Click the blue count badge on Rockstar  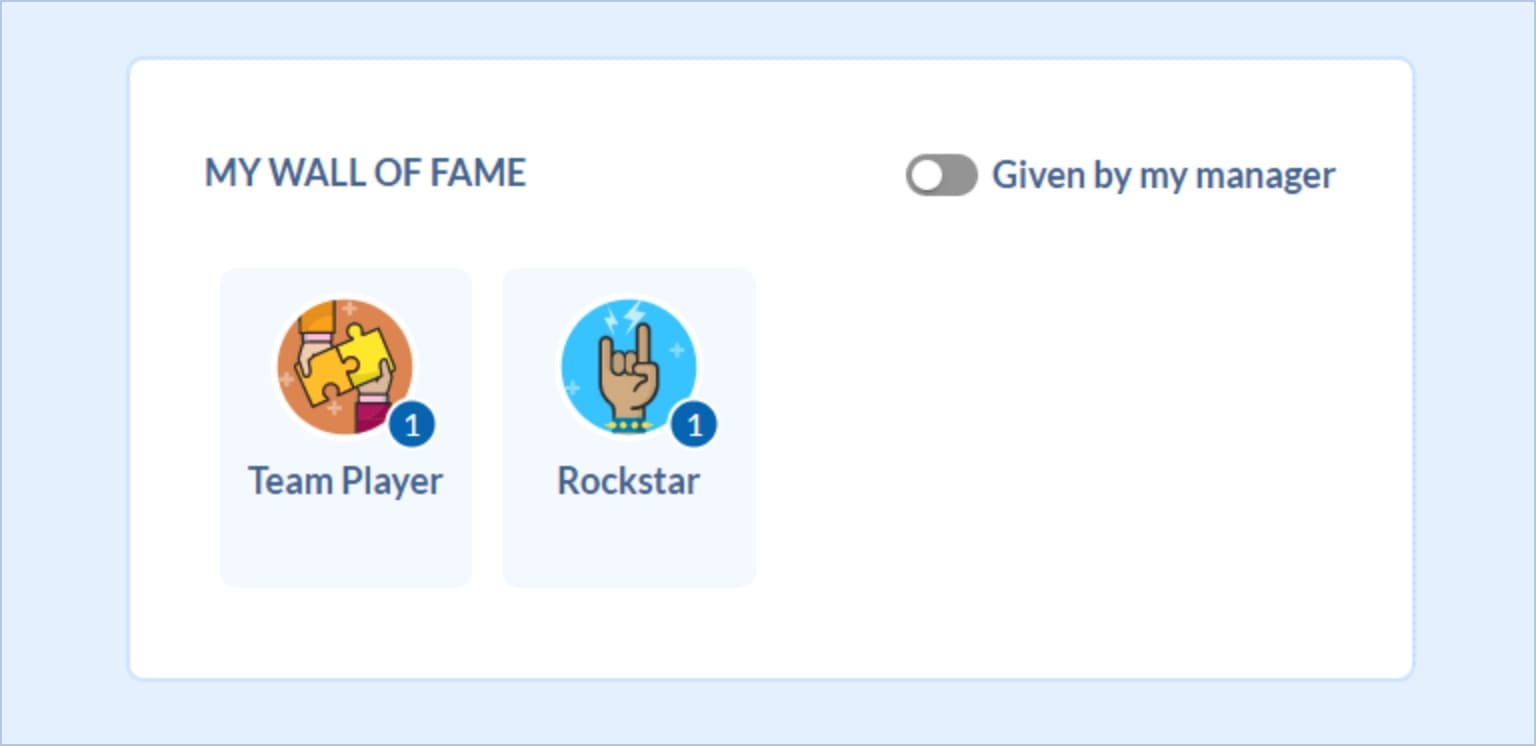694,426
